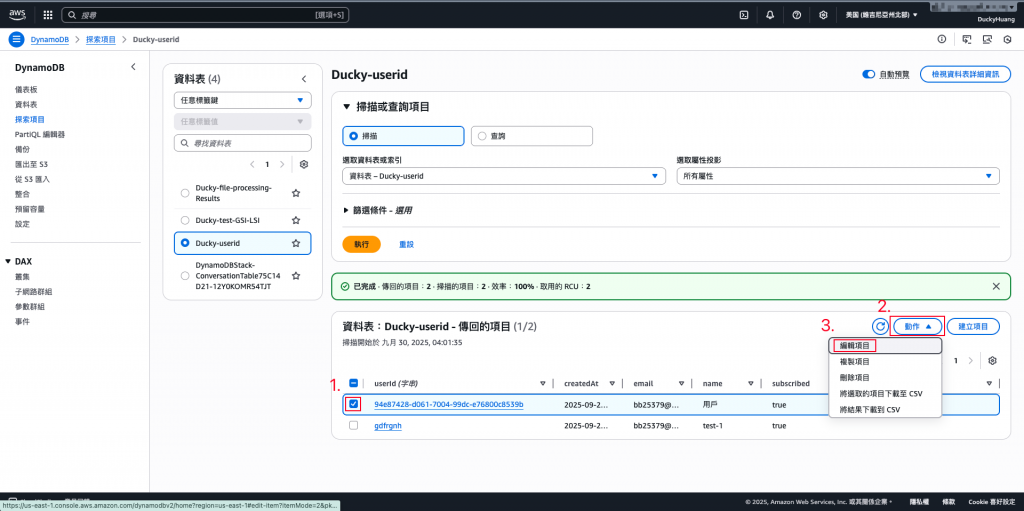
Task: Choose Duplicate item from Actions menu
Action: [x=885, y=361]
